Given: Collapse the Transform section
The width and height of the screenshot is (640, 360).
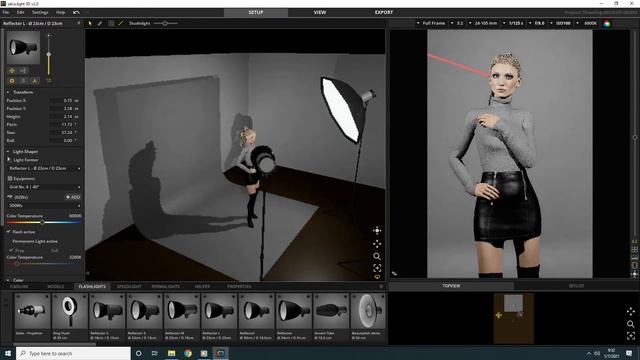Looking at the screenshot, I should pos(8,92).
